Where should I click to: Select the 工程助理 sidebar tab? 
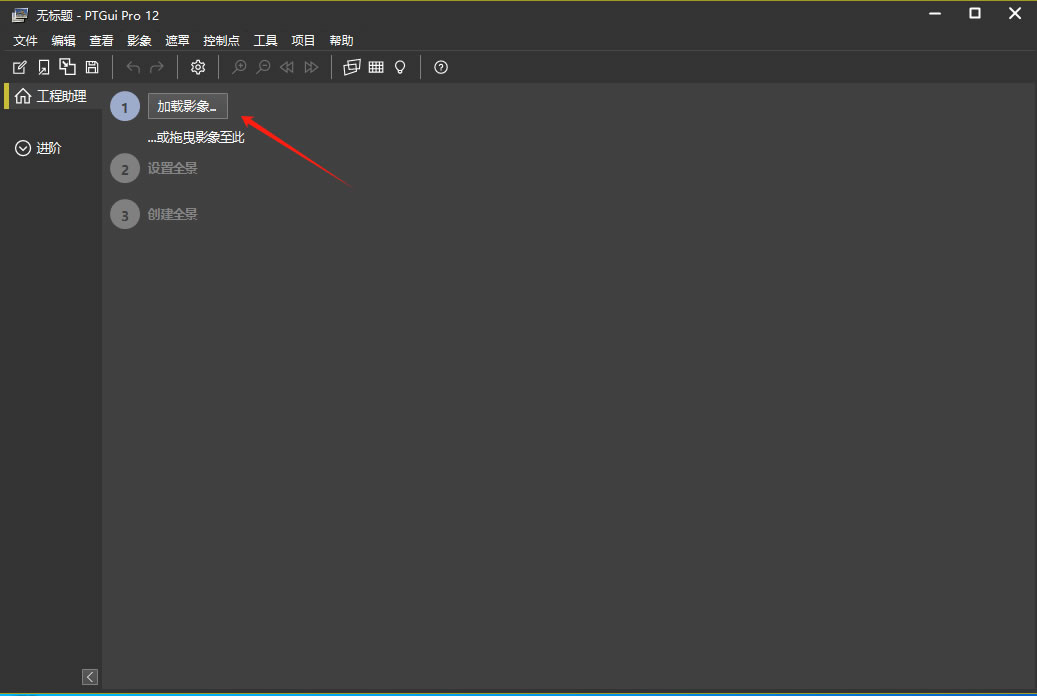tap(52, 96)
